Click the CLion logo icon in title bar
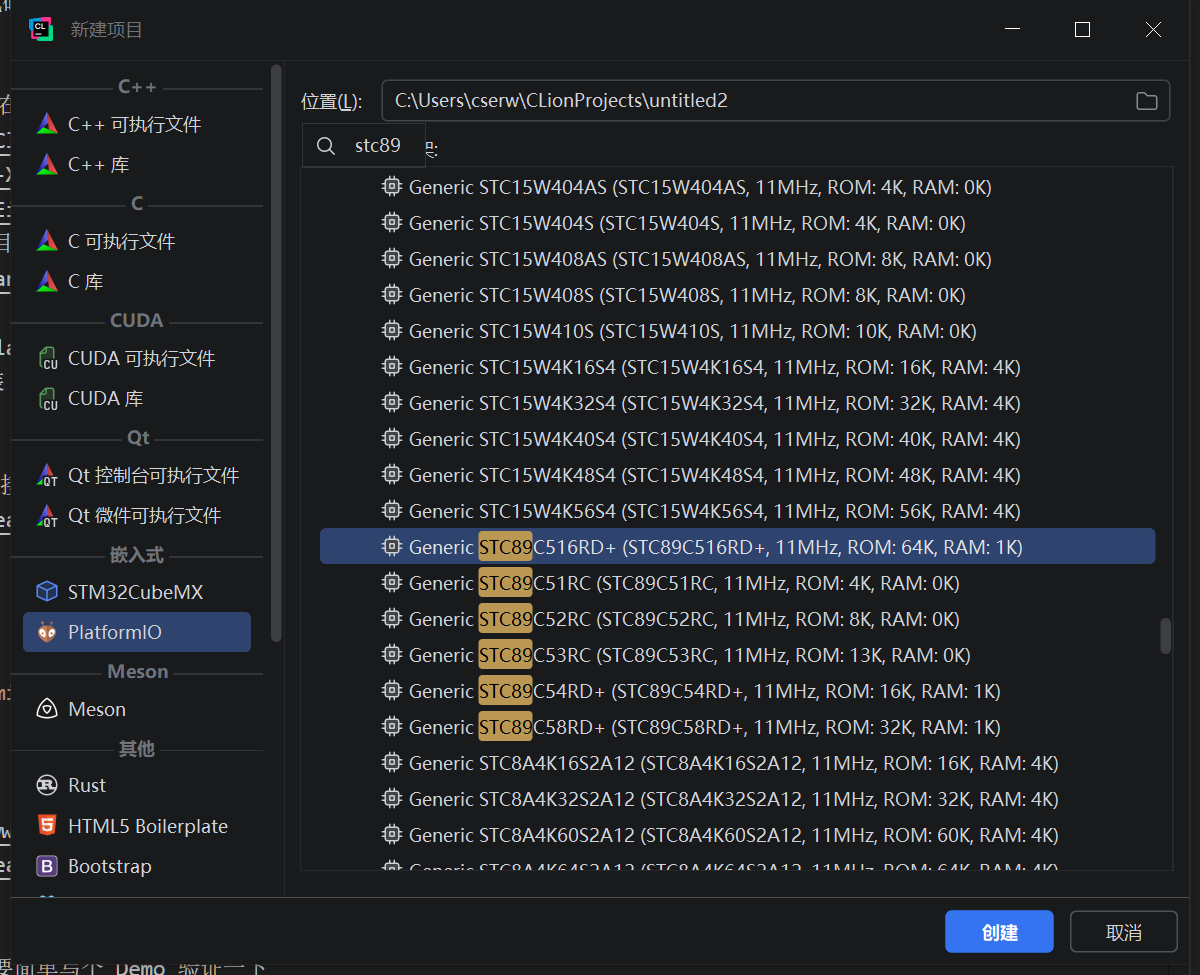 tap(41, 30)
